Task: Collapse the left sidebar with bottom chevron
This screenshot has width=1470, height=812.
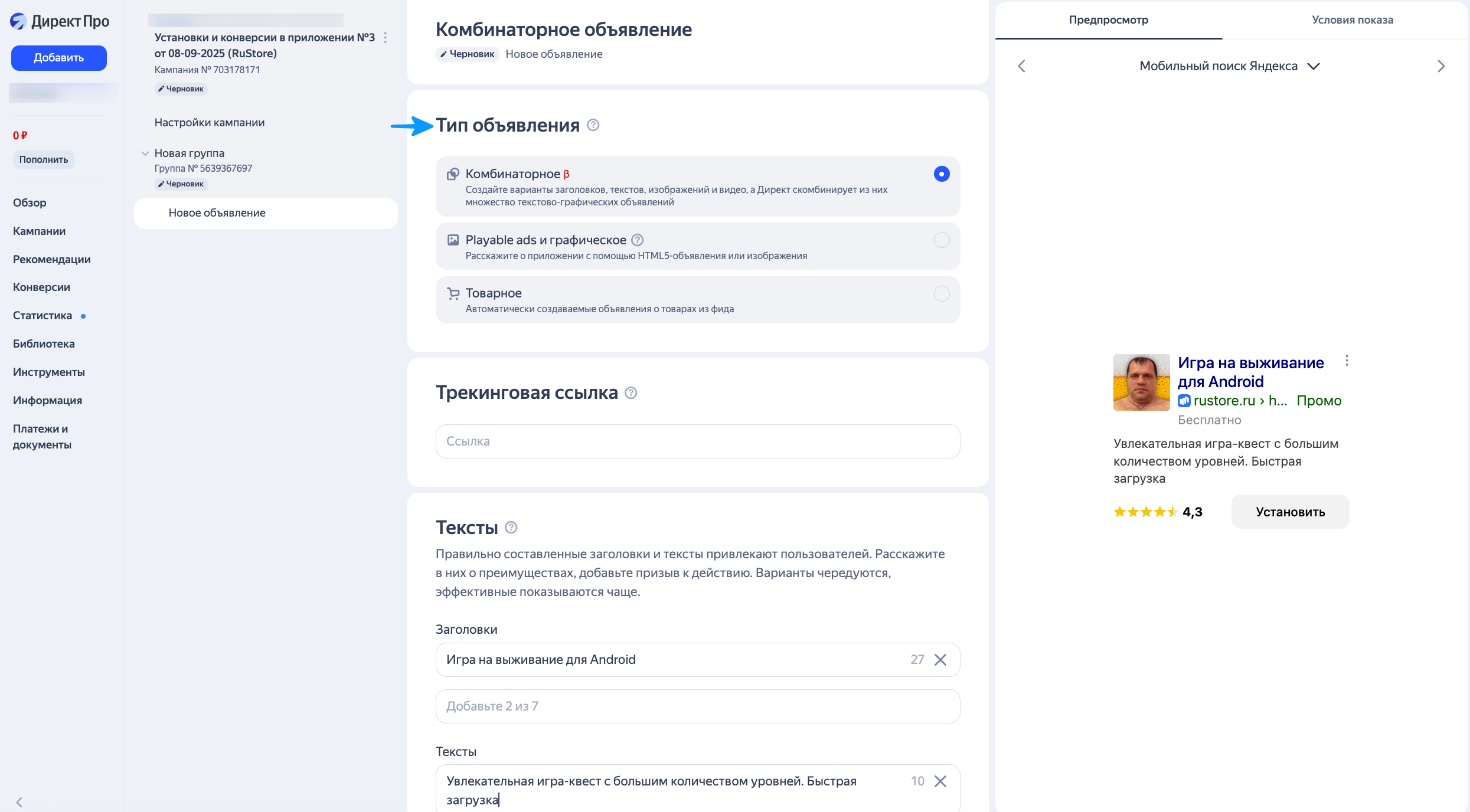Action: 19,802
